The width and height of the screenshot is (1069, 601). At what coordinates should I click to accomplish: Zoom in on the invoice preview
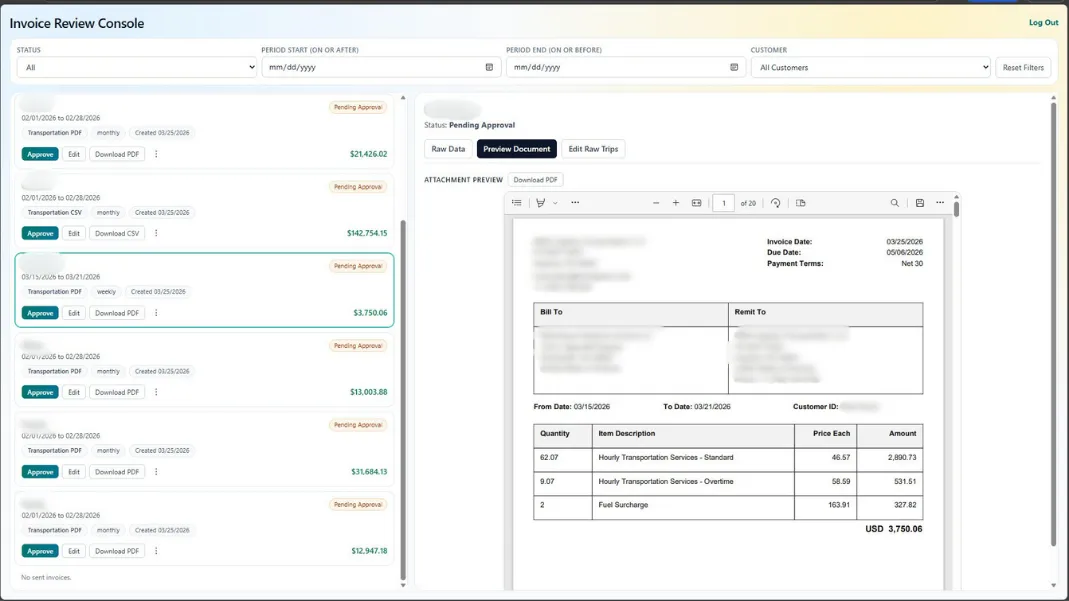674,202
